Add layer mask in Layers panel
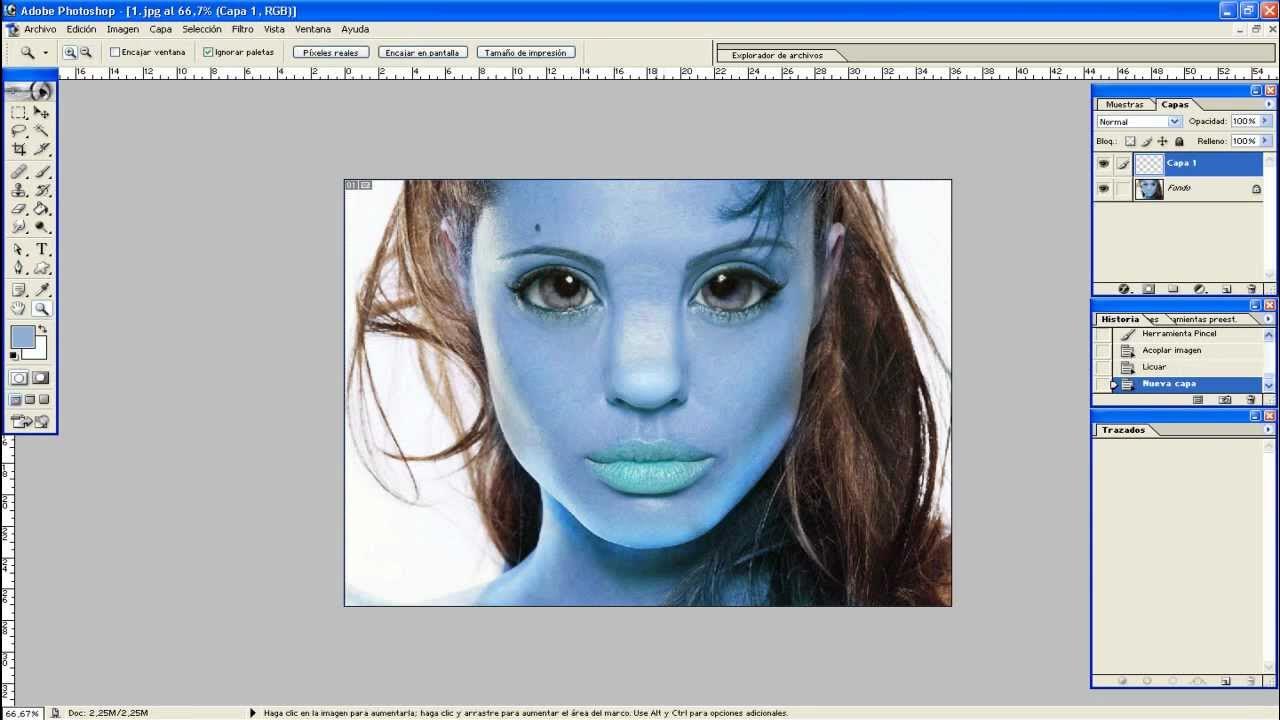Image resolution: width=1280 pixels, height=720 pixels. pos(1148,289)
